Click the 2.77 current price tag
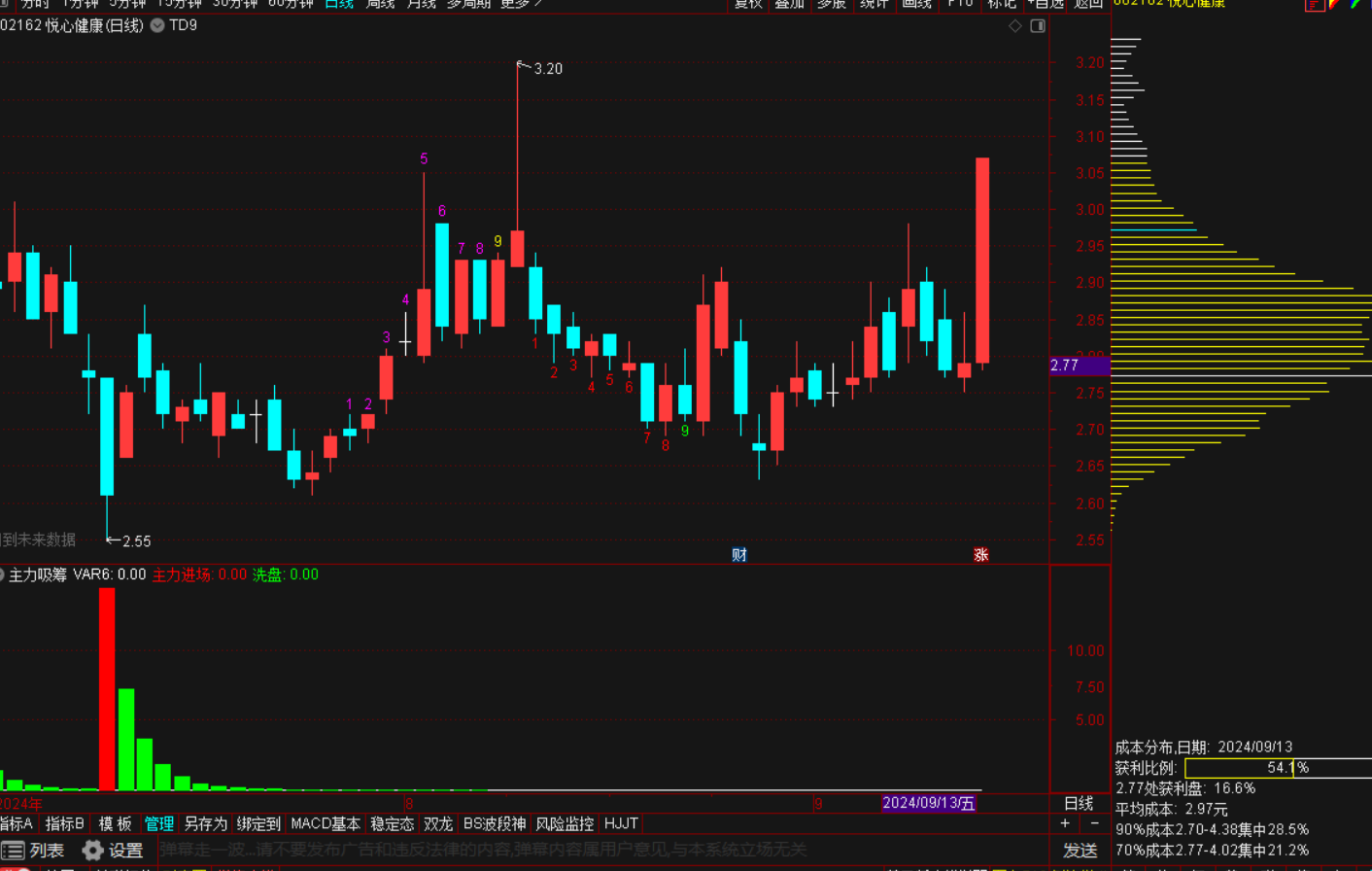The image size is (1372, 871). pos(1080,366)
